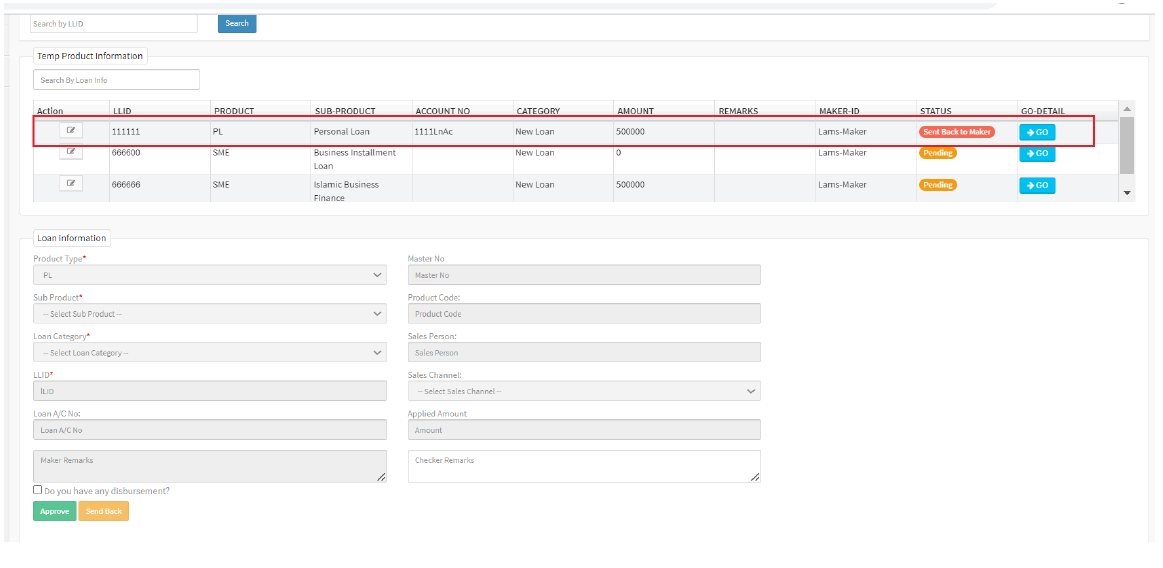
Task: Click into the Checker Remarks text area
Action: tap(584, 466)
